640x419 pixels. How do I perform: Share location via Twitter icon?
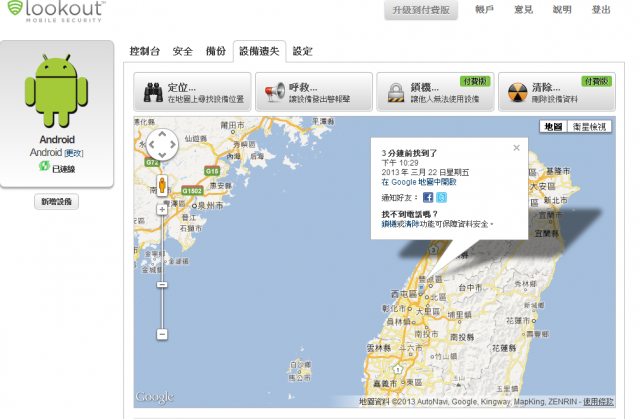tap(441, 197)
